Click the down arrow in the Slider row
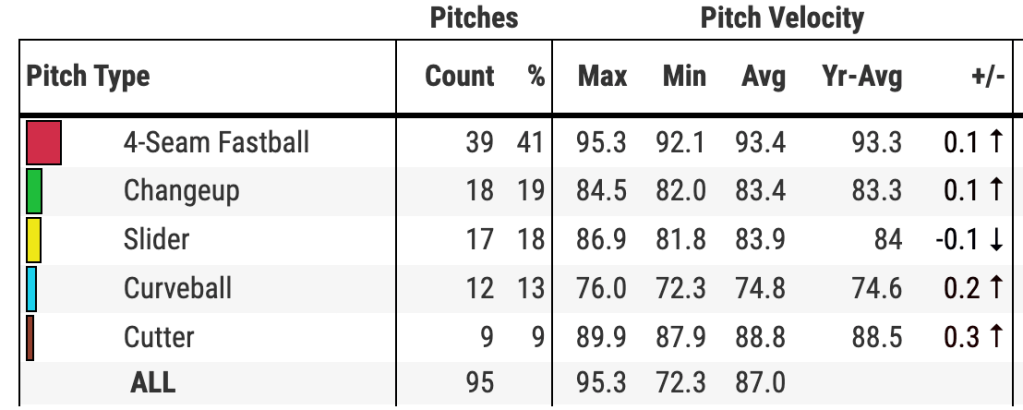The height and width of the screenshot is (410, 1023). 995,240
